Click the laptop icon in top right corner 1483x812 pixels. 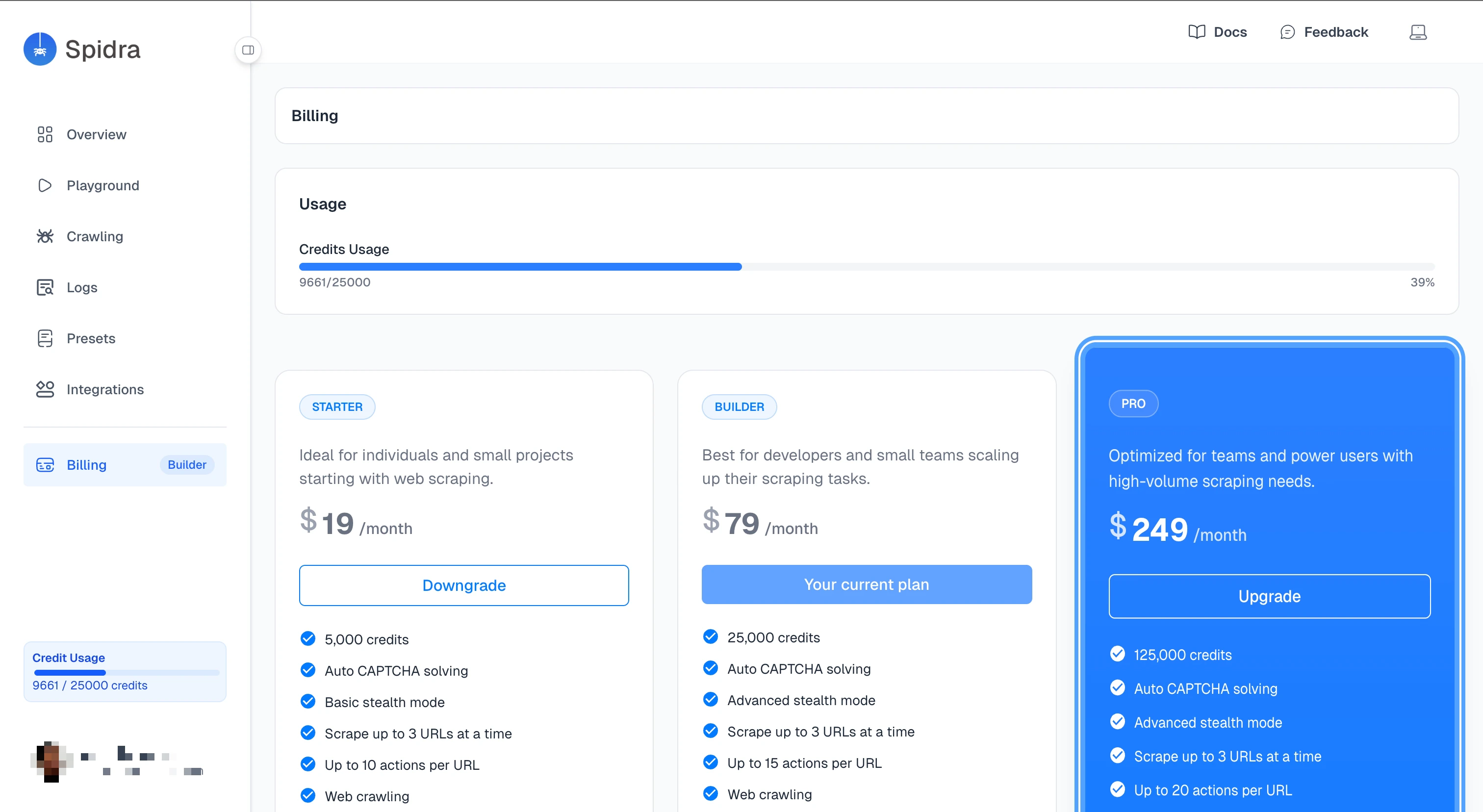pyautogui.click(x=1417, y=32)
